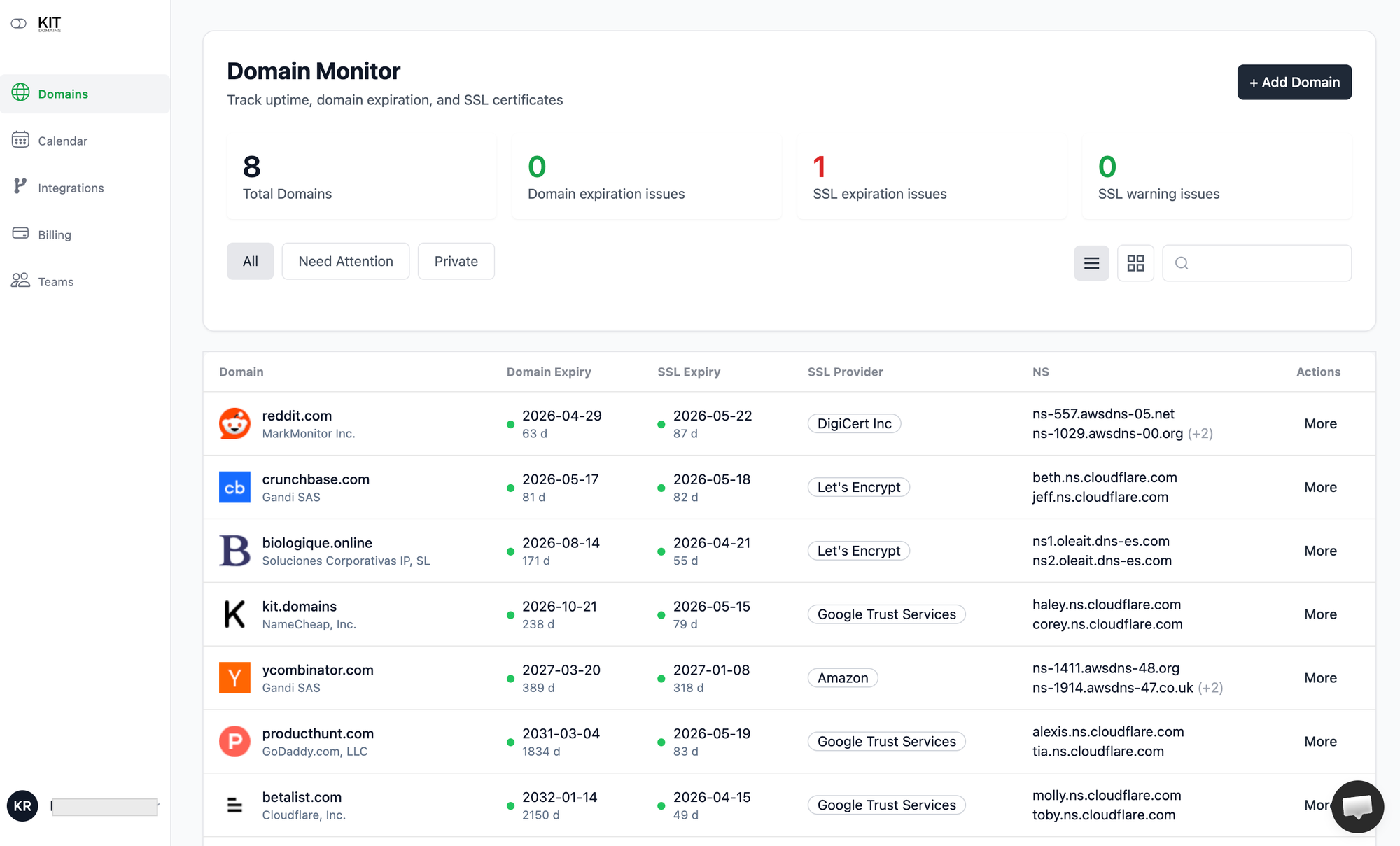
Task: Open the producthunt.com domain link
Action: 318,733
